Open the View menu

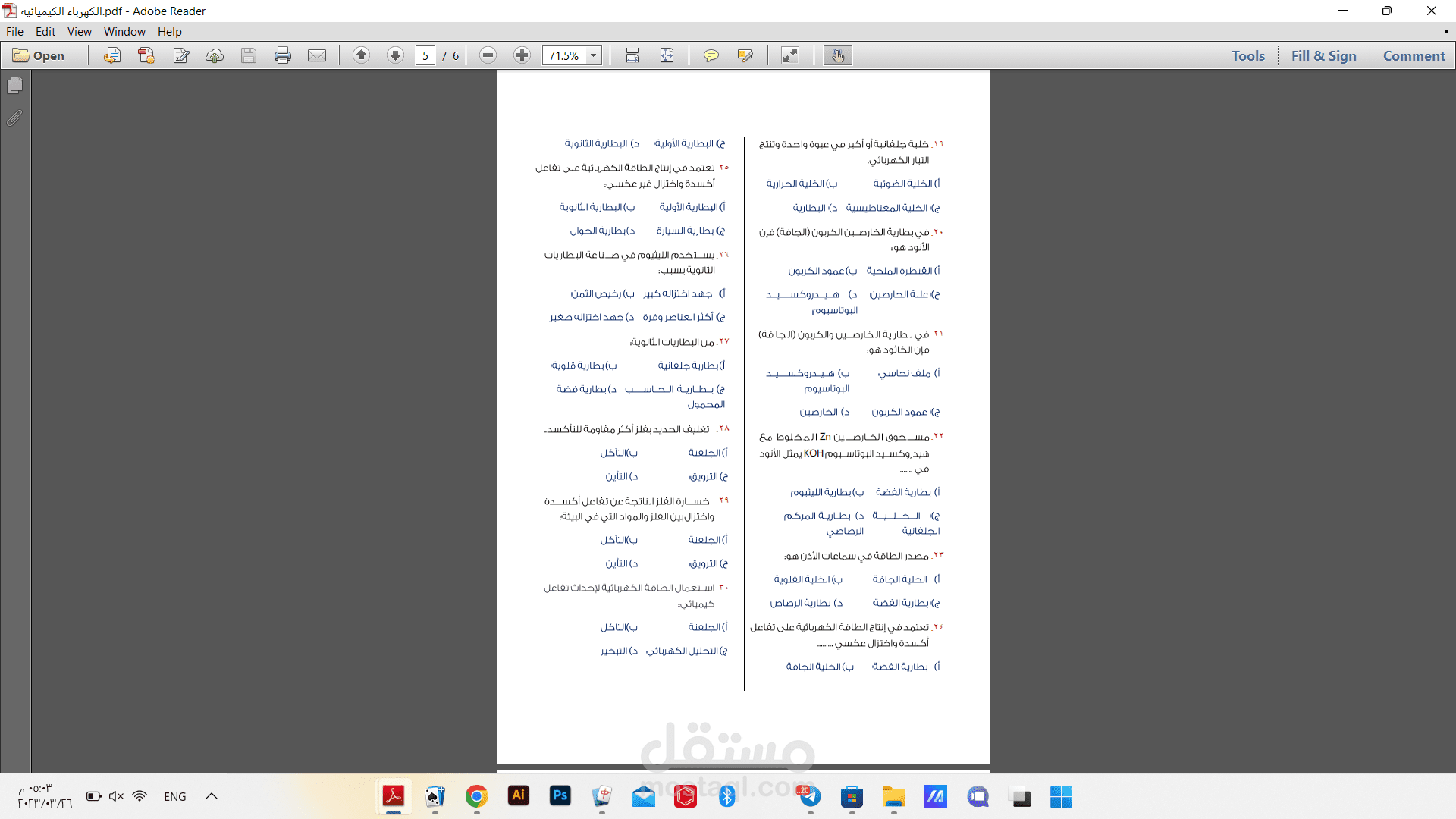tap(79, 31)
